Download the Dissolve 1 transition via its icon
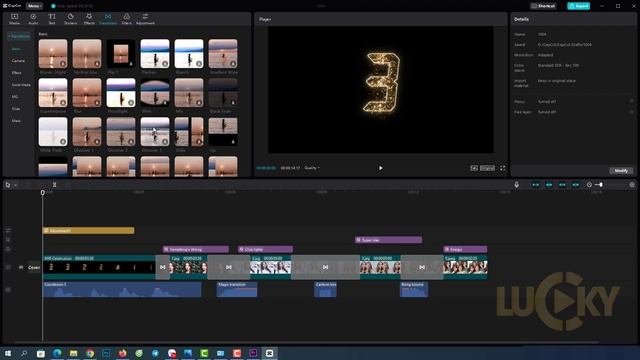This screenshot has width=640, height=360. (x=97, y=142)
